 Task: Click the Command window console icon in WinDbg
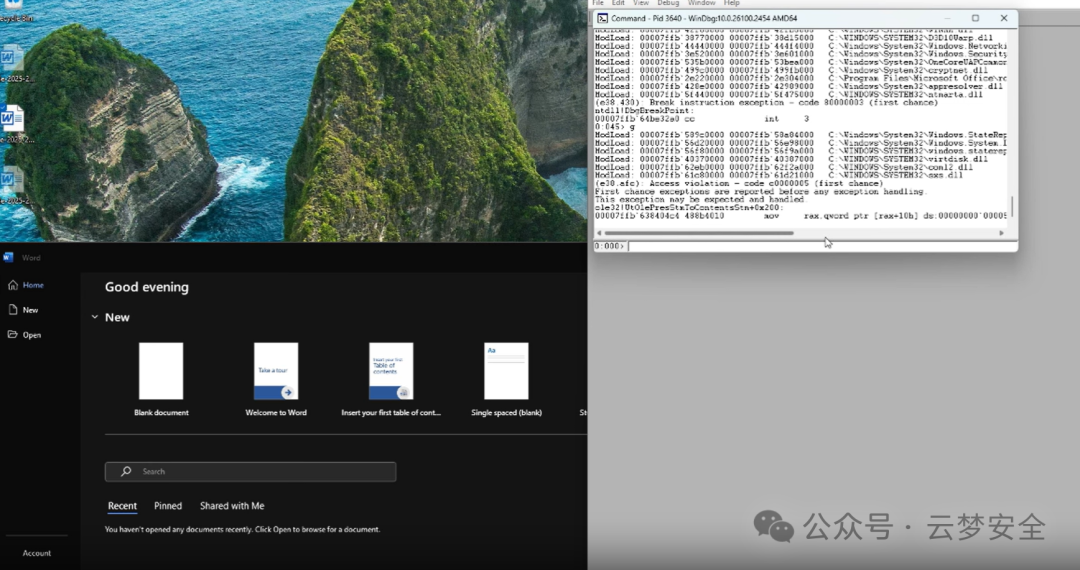point(603,18)
